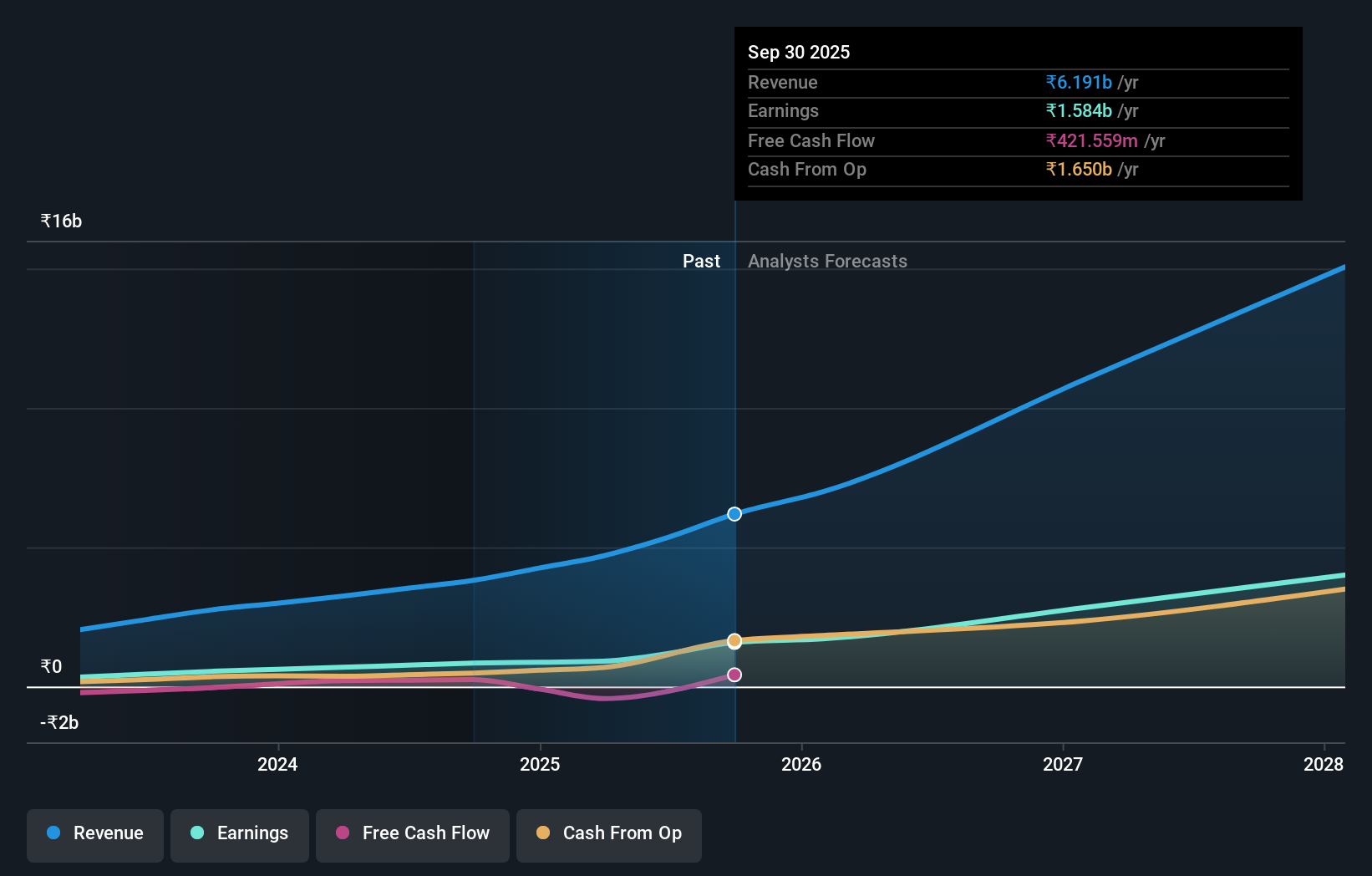
Task: Click the orange Cash From Op dot icon
Action: 544,833
